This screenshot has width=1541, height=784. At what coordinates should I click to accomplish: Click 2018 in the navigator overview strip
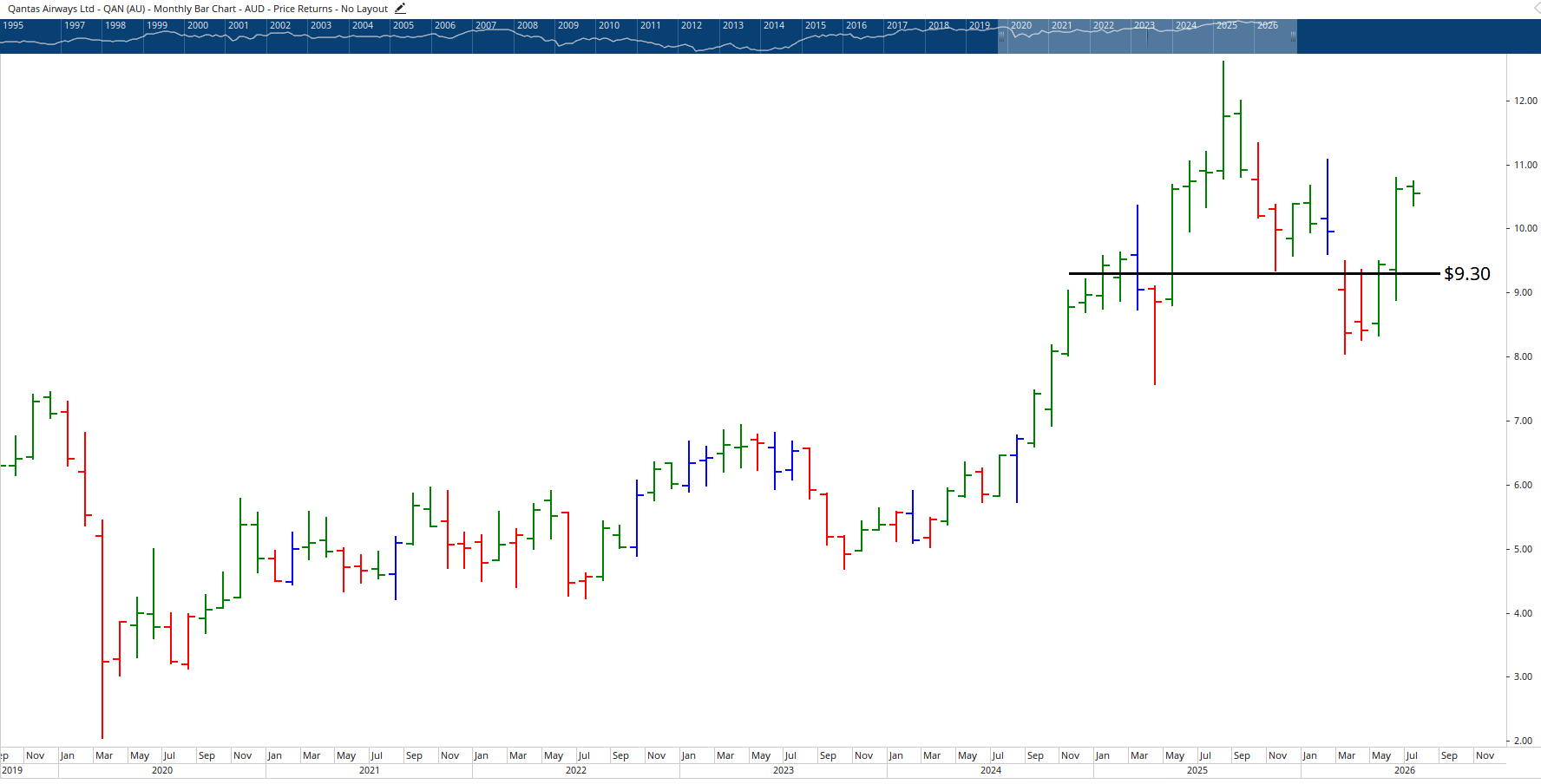click(939, 25)
